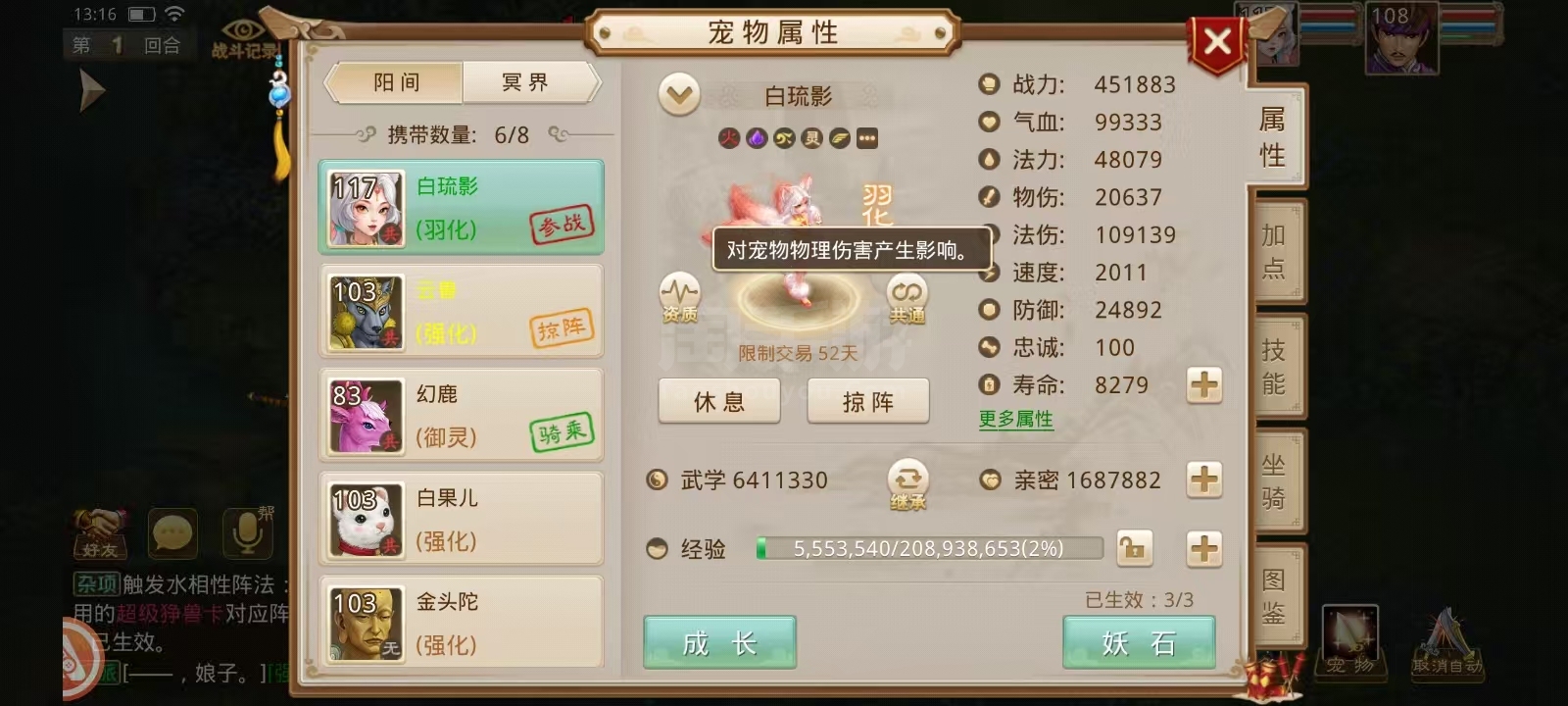Expand 更多属性 for more attributes
The width and height of the screenshot is (1568, 706).
(x=1015, y=419)
